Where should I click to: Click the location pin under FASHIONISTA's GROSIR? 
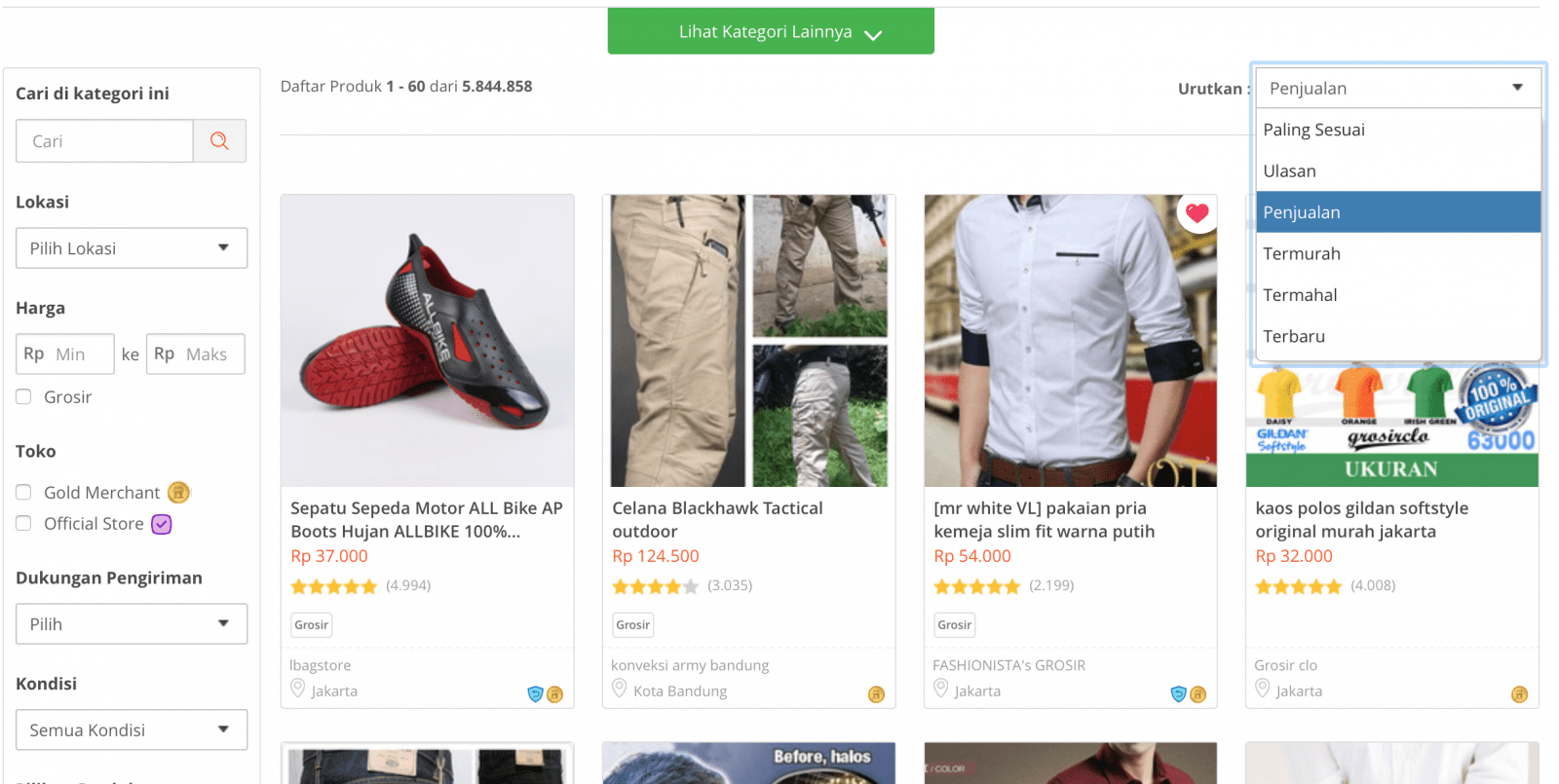click(x=940, y=689)
